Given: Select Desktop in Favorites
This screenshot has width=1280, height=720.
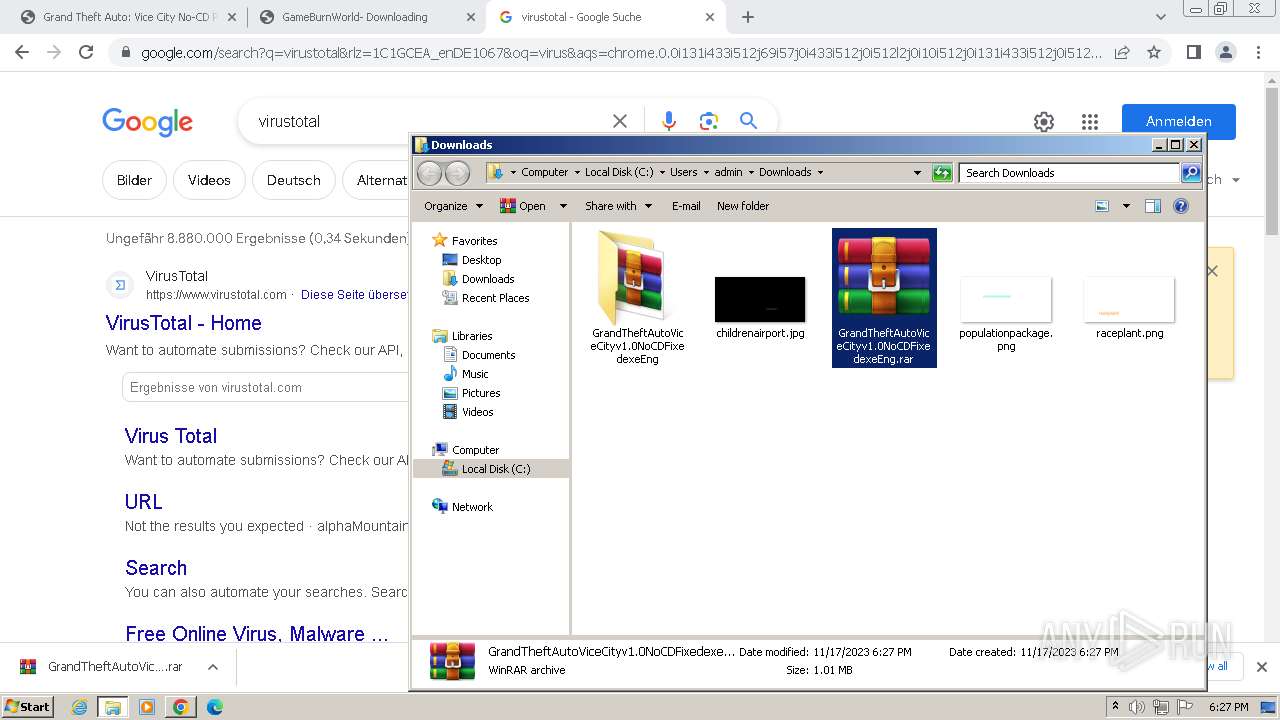Looking at the screenshot, I should 481,260.
